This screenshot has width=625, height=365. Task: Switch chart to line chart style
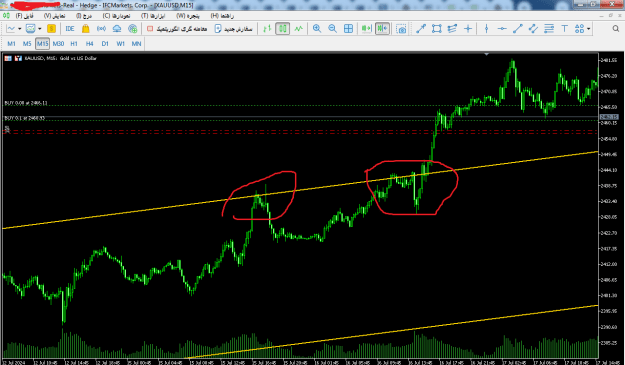pos(299,29)
